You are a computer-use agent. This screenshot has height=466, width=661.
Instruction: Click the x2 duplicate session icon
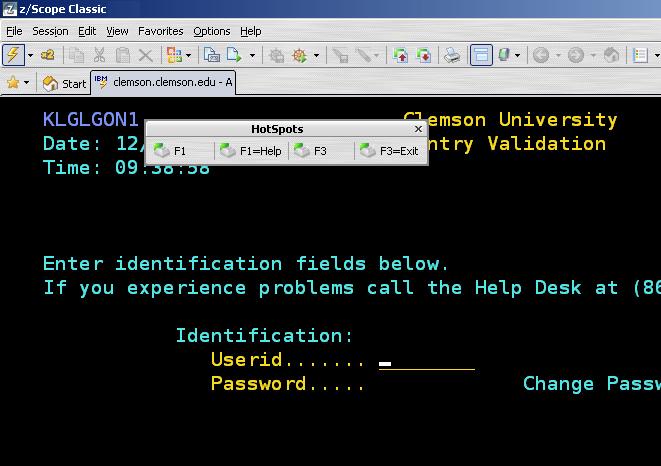point(48,55)
